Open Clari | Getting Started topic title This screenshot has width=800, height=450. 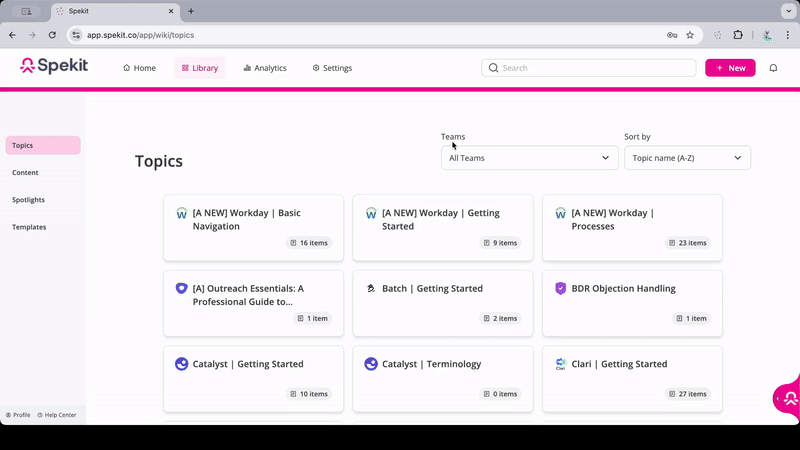619,364
